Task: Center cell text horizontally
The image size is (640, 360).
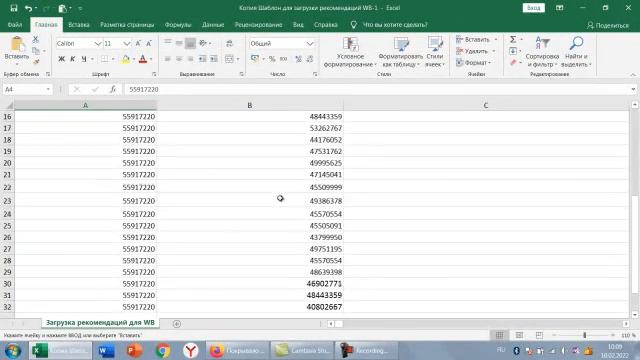Action: (x=179, y=59)
